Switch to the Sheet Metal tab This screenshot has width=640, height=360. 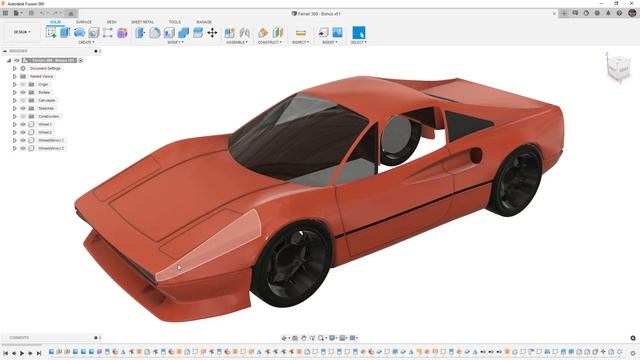click(x=142, y=22)
